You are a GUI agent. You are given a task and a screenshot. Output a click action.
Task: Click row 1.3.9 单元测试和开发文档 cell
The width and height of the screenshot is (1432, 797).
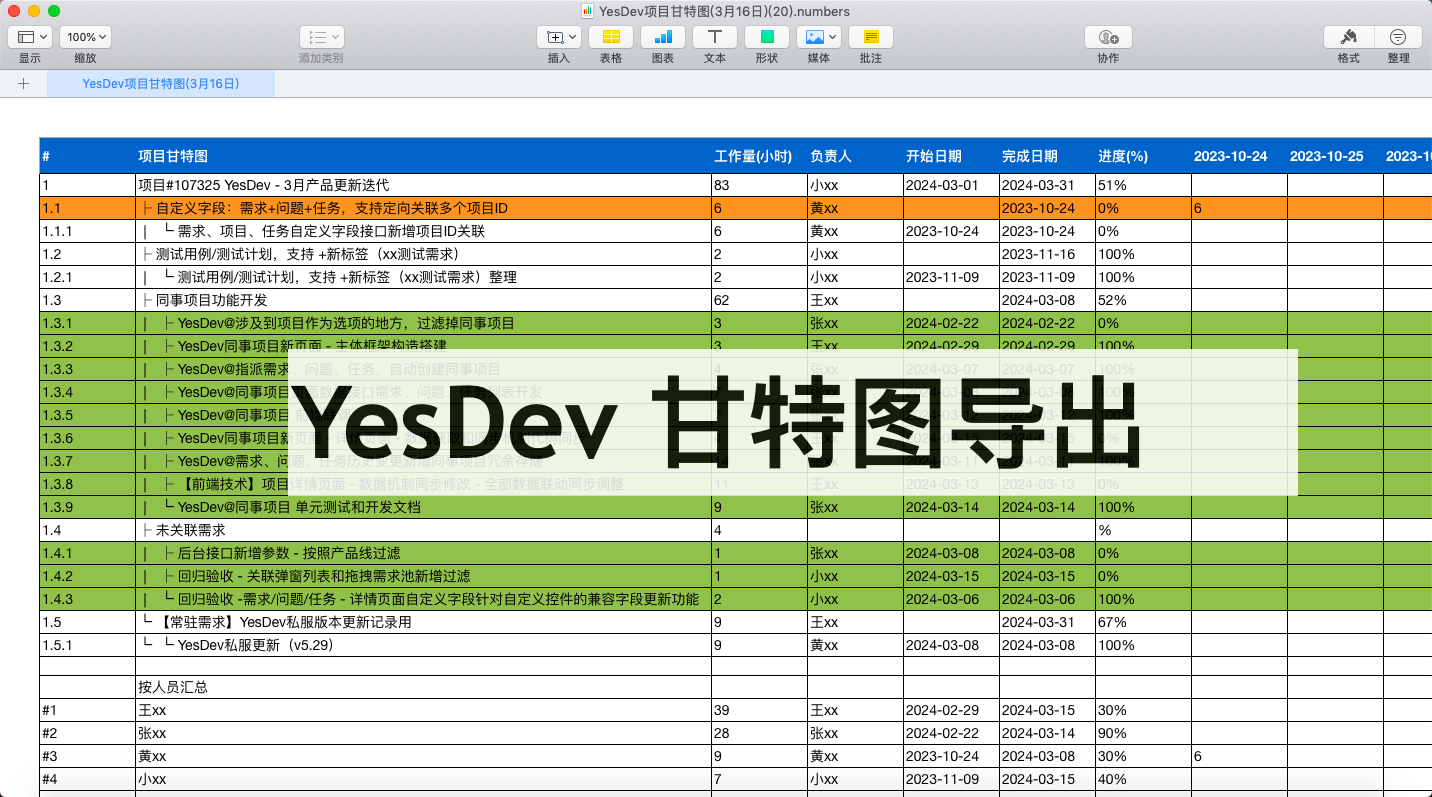pyautogui.click(x=423, y=507)
